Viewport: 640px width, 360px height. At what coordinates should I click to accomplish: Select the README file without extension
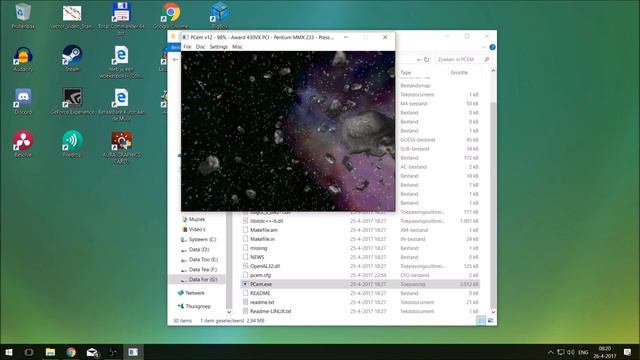point(260,293)
